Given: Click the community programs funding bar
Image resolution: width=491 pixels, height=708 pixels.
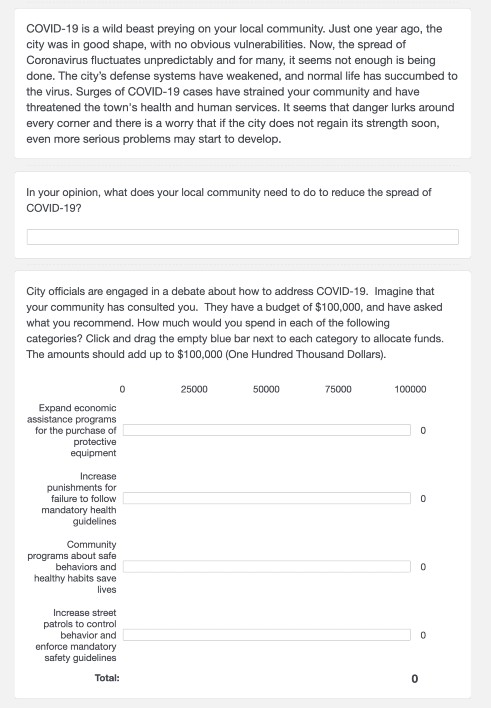Looking at the screenshot, I should [267, 566].
